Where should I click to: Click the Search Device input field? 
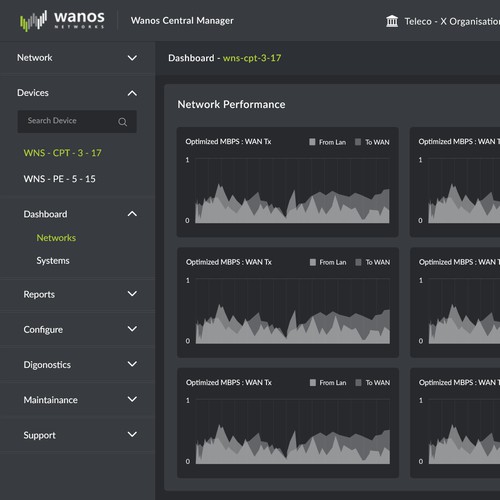click(77, 121)
